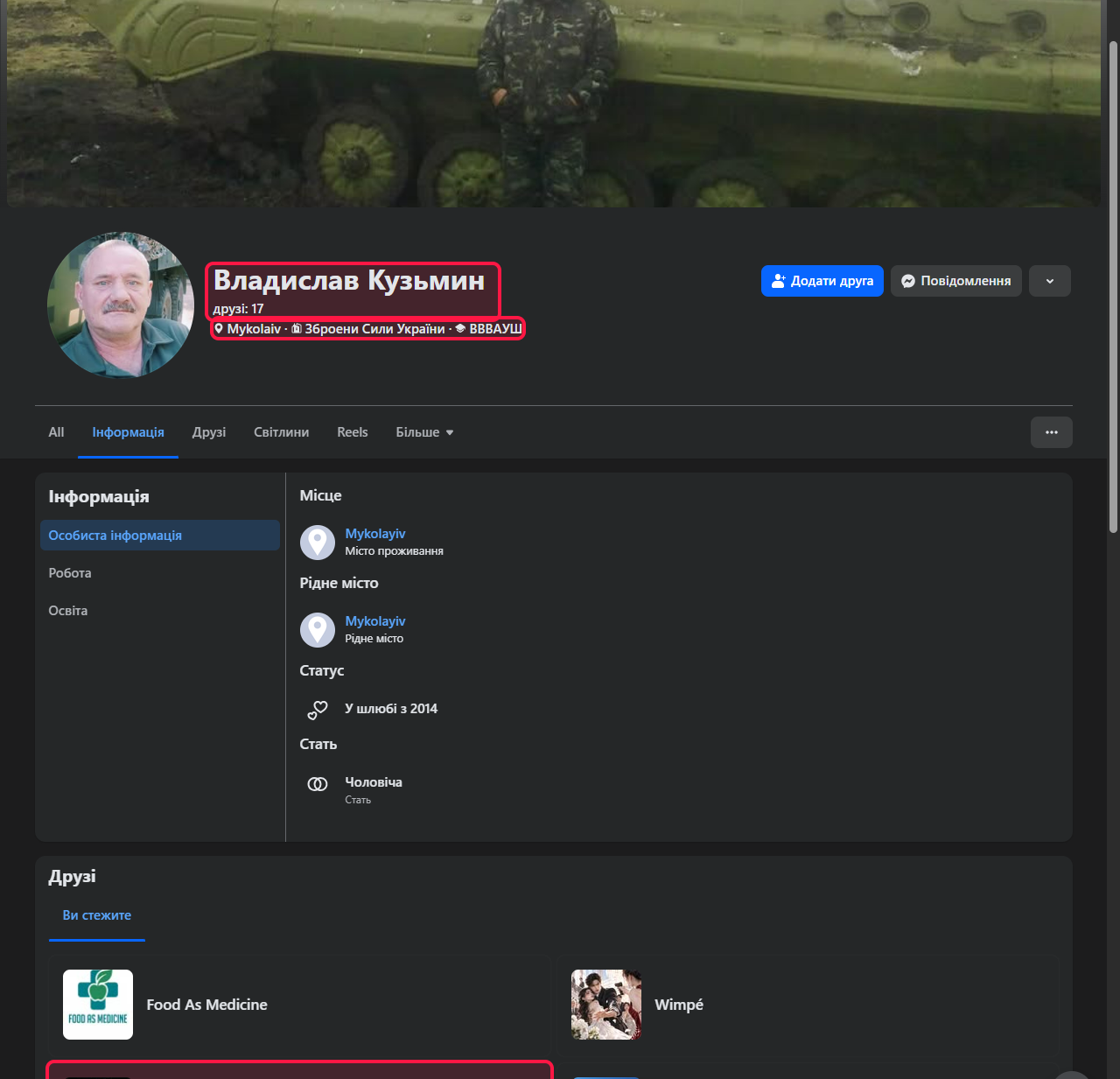The height and width of the screenshot is (1079, 1120).
Task: Click the Додати друга button
Action: (x=822, y=281)
